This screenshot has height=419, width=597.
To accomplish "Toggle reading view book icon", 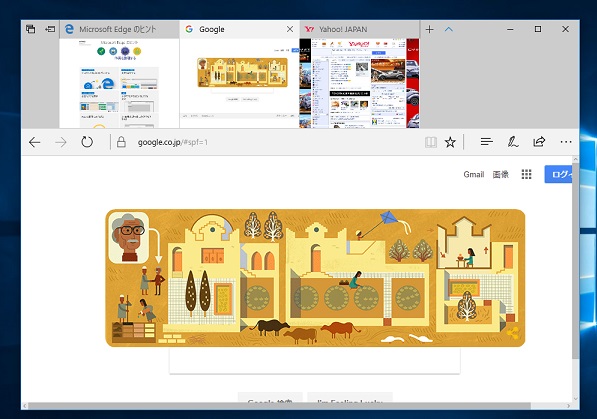I will [x=431, y=142].
